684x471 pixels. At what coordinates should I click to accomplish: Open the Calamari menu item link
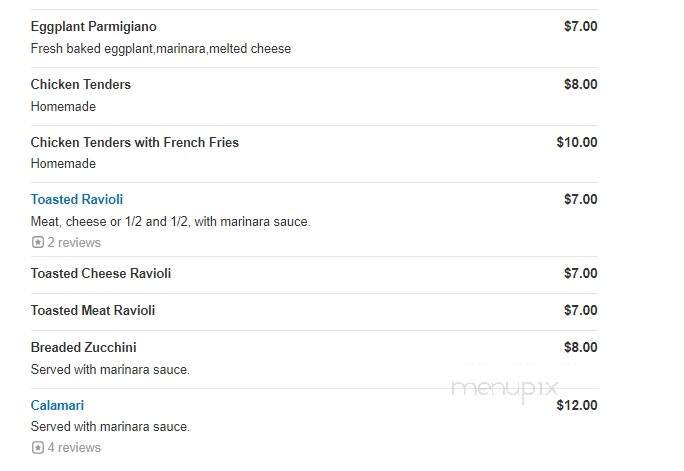tap(57, 406)
